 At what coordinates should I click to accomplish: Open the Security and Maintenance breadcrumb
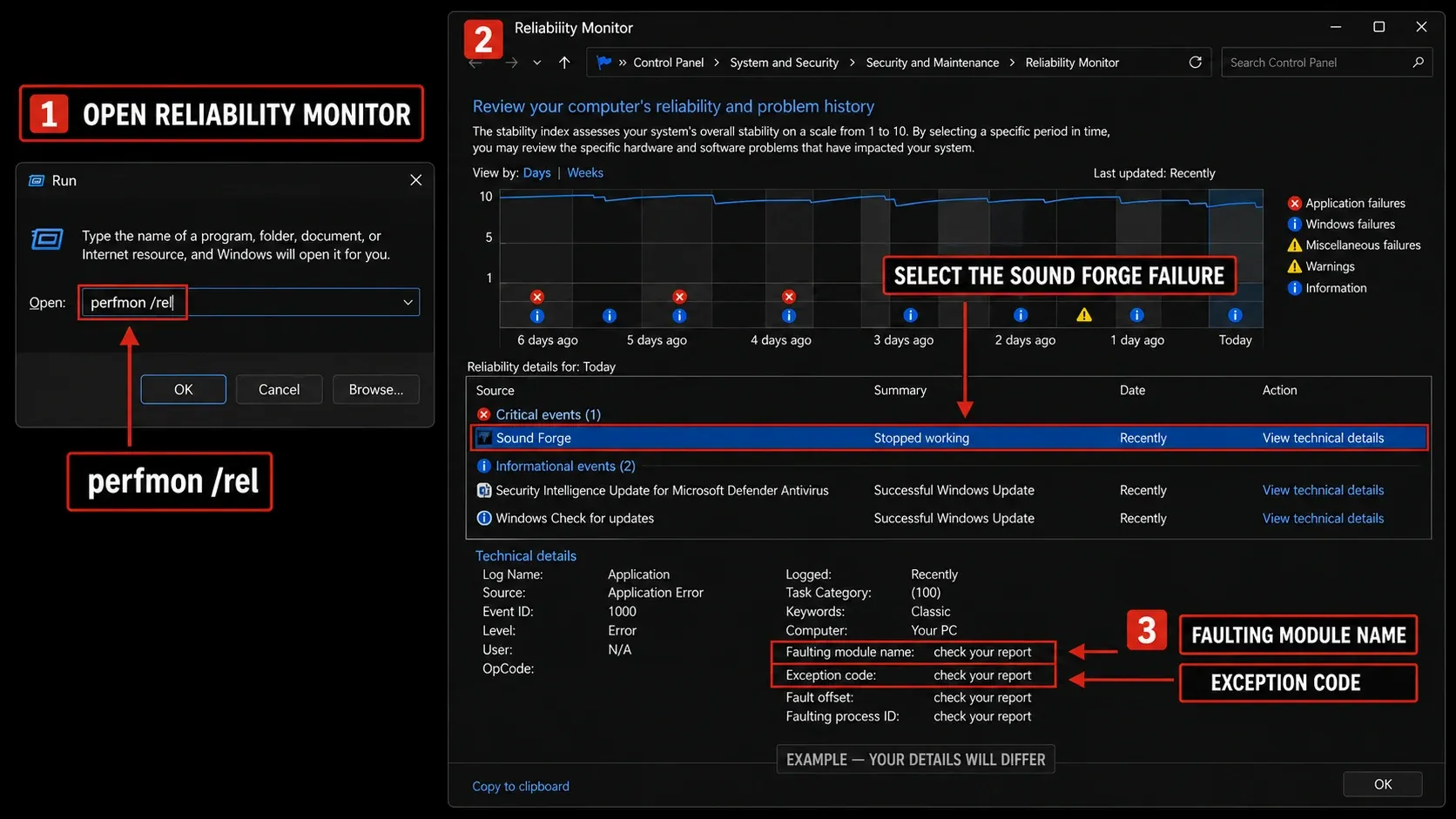coord(933,63)
